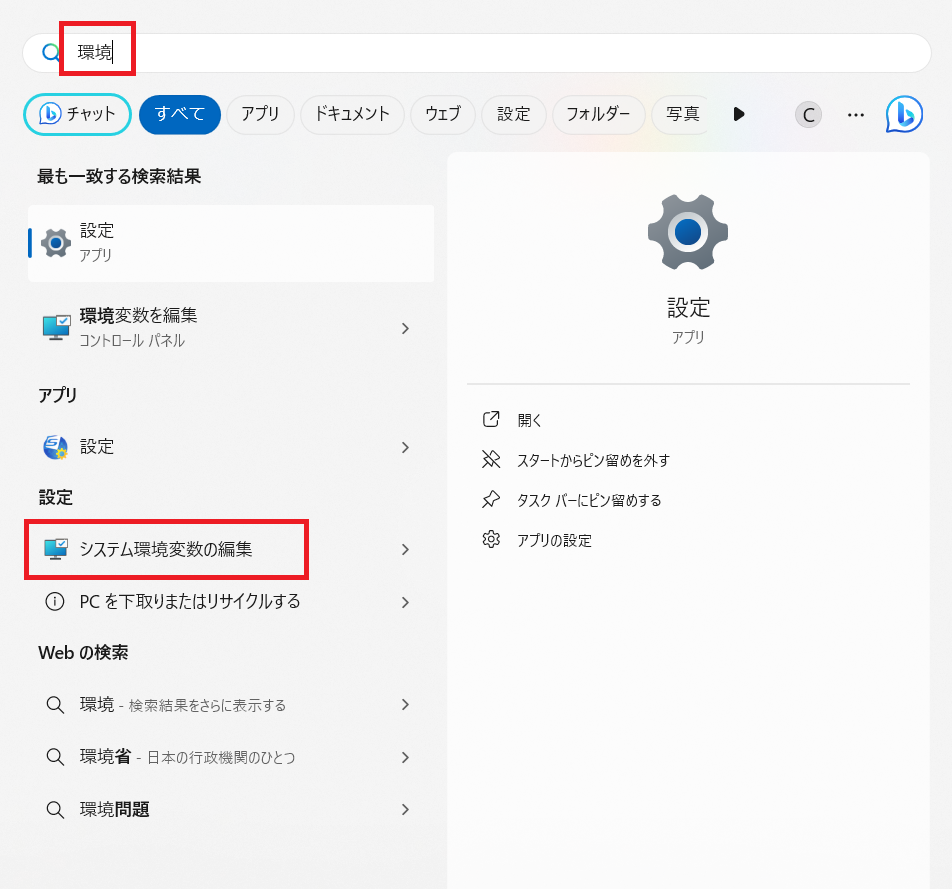Click 開く to launch 設定
The image size is (952, 889).
(528, 419)
